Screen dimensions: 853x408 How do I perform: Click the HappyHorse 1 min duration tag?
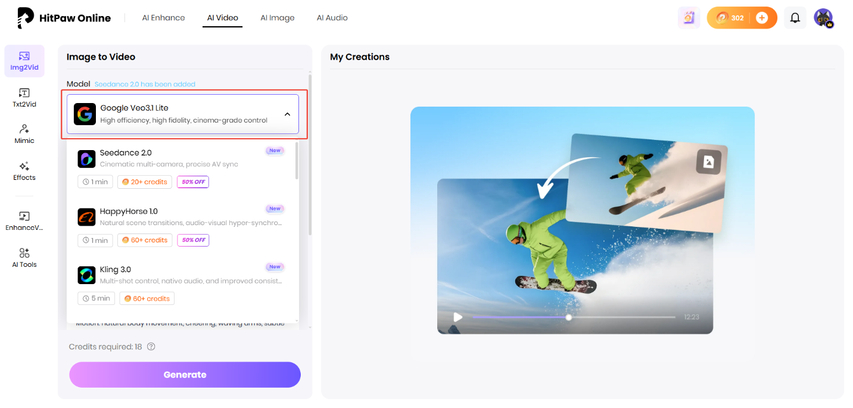(95, 240)
